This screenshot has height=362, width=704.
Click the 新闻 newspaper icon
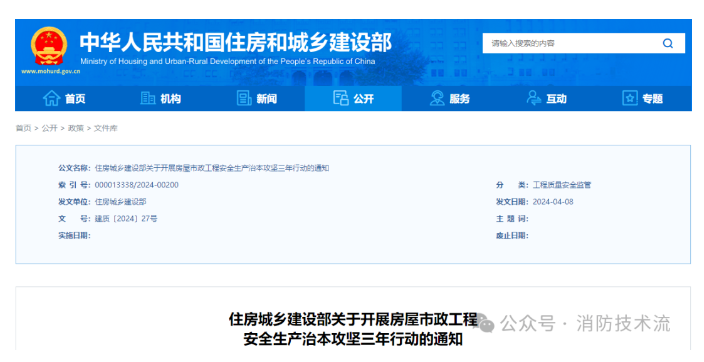(244, 98)
